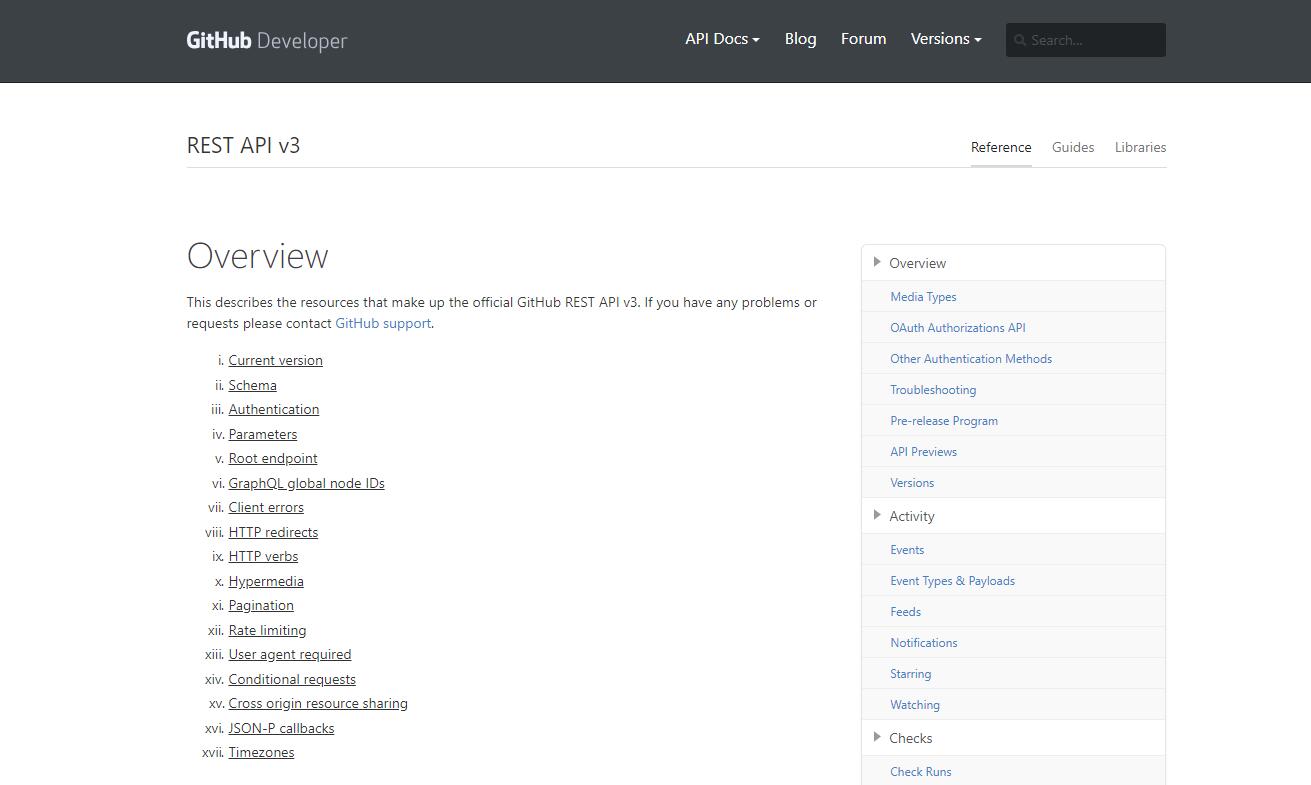Switch to the Libraries tab
The width and height of the screenshot is (1311, 785).
click(x=1140, y=147)
